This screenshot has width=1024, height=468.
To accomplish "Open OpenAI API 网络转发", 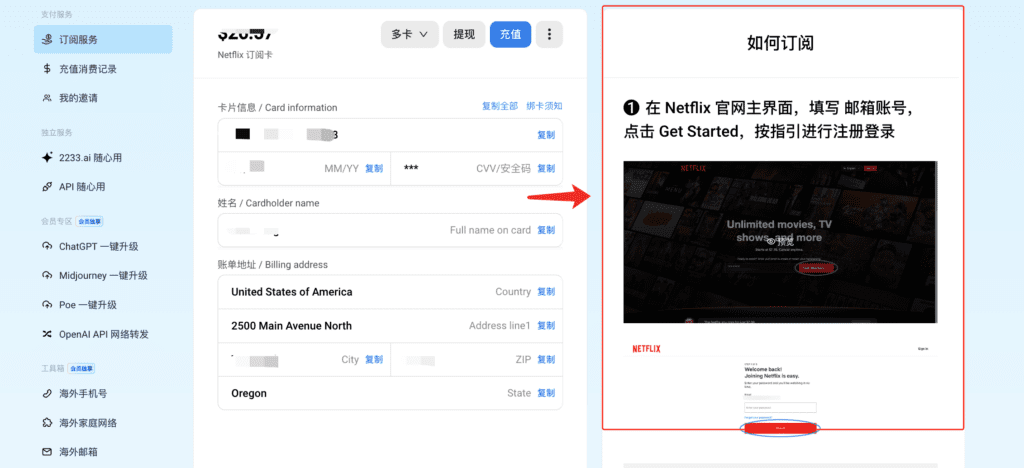I will click(x=103, y=334).
